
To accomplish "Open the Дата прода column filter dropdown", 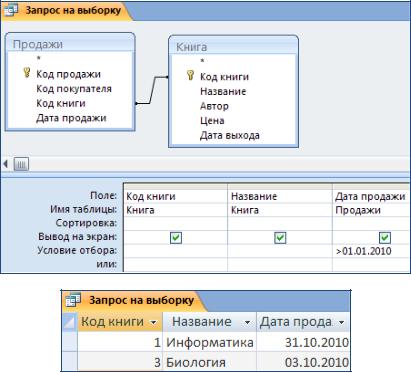I will (x=341, y=322).
